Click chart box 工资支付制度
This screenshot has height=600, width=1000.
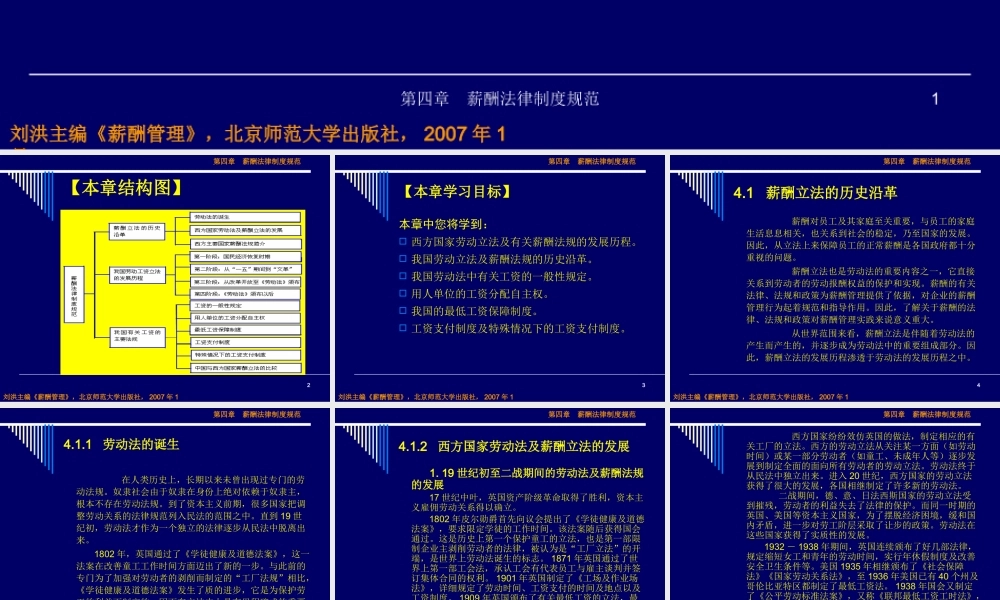tap(246, 342)
